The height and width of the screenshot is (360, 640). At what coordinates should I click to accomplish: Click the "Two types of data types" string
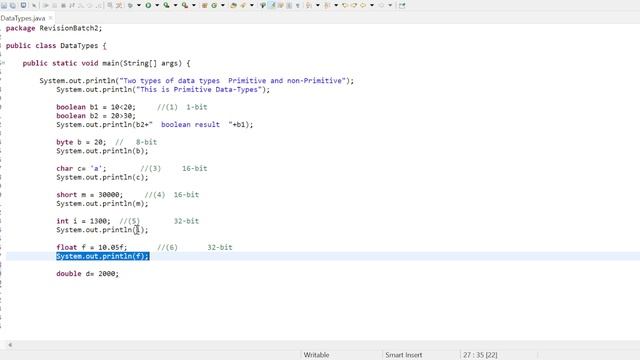(232, 81)
